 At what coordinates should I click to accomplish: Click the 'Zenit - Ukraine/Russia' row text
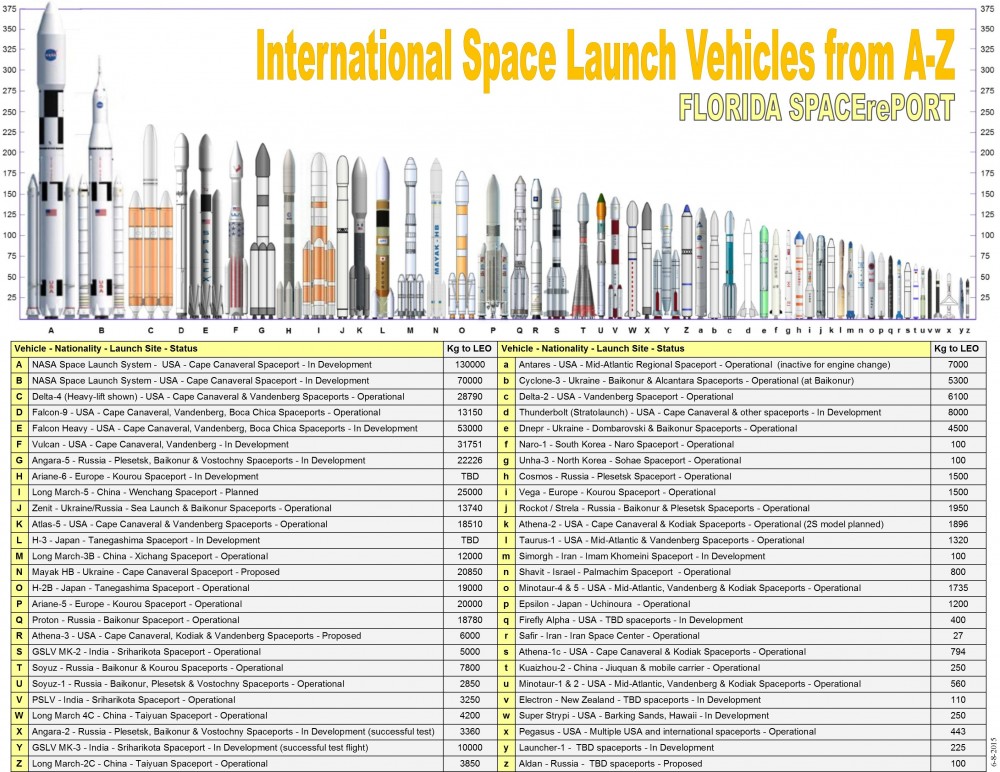tap(182, 508)
